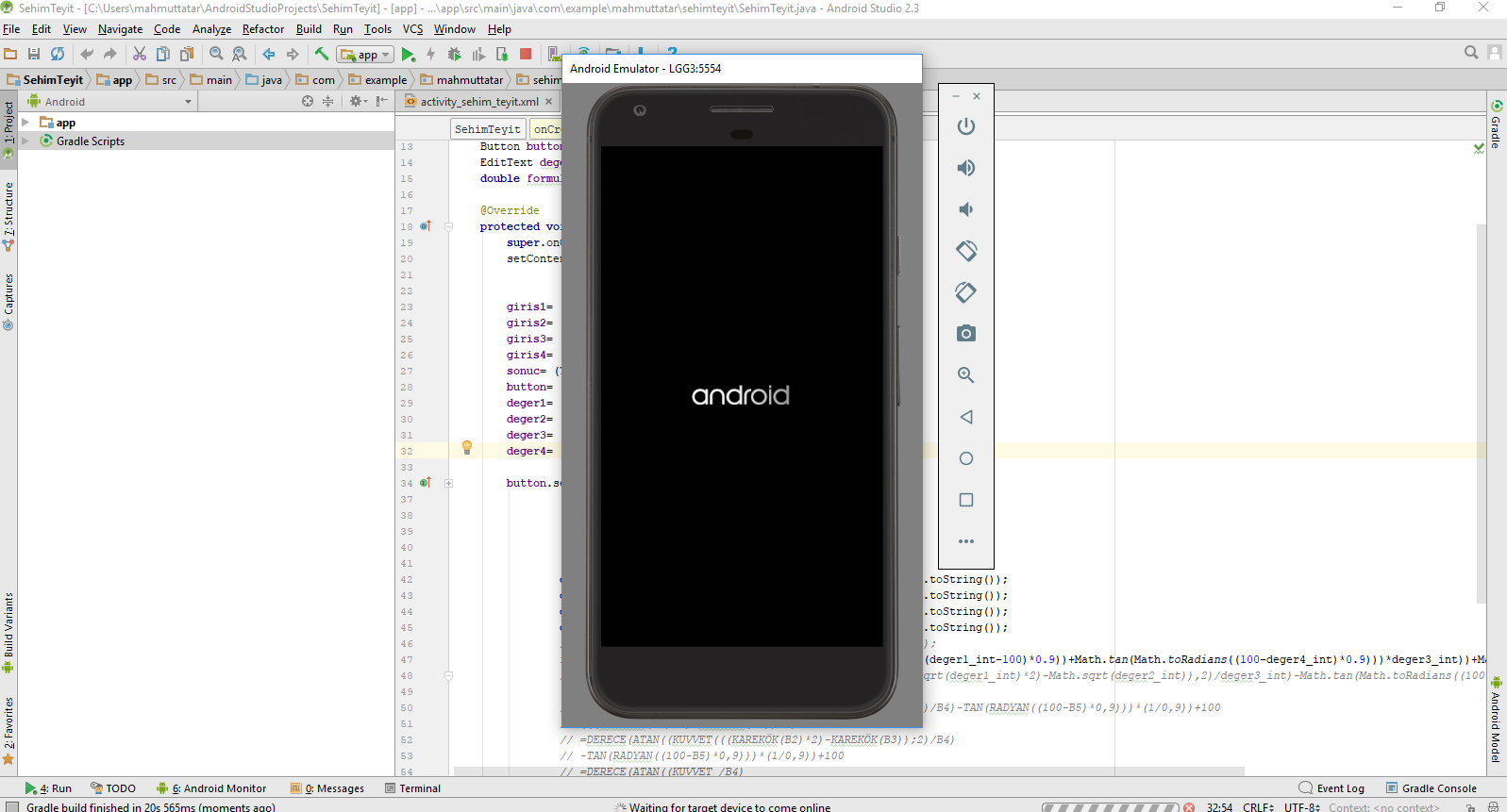Click the emulator Home circle button
The width and height of the screenshot is (1507, 812).
[965, 458]
